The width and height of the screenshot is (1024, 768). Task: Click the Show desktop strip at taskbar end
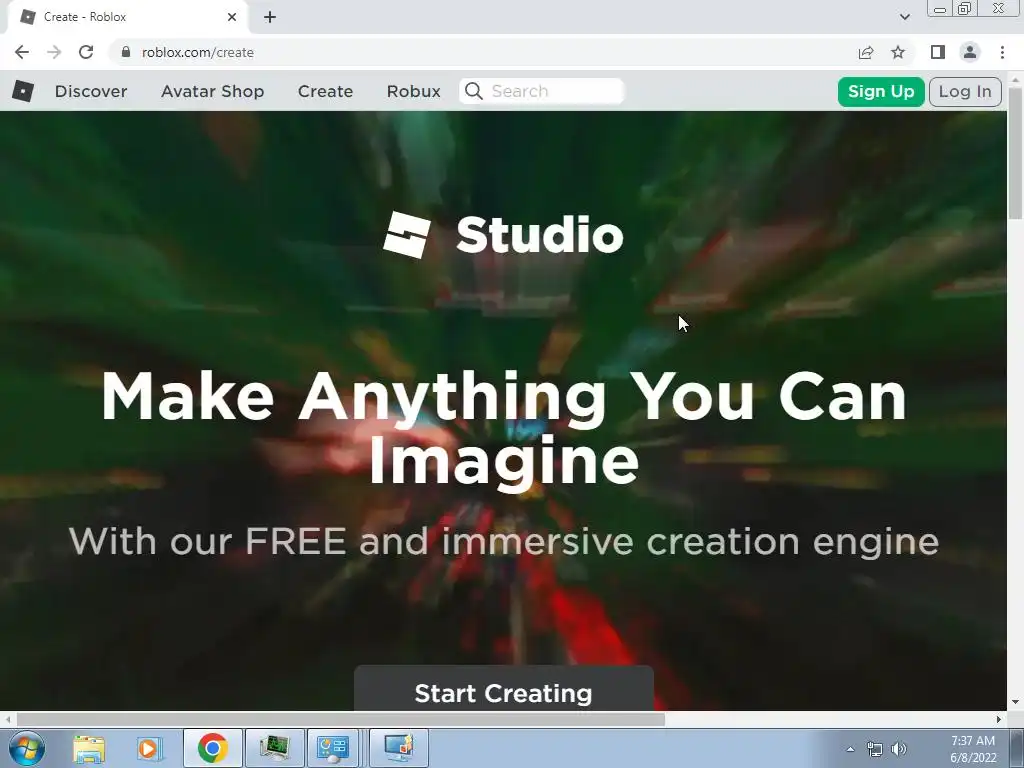pos(1017,748)
